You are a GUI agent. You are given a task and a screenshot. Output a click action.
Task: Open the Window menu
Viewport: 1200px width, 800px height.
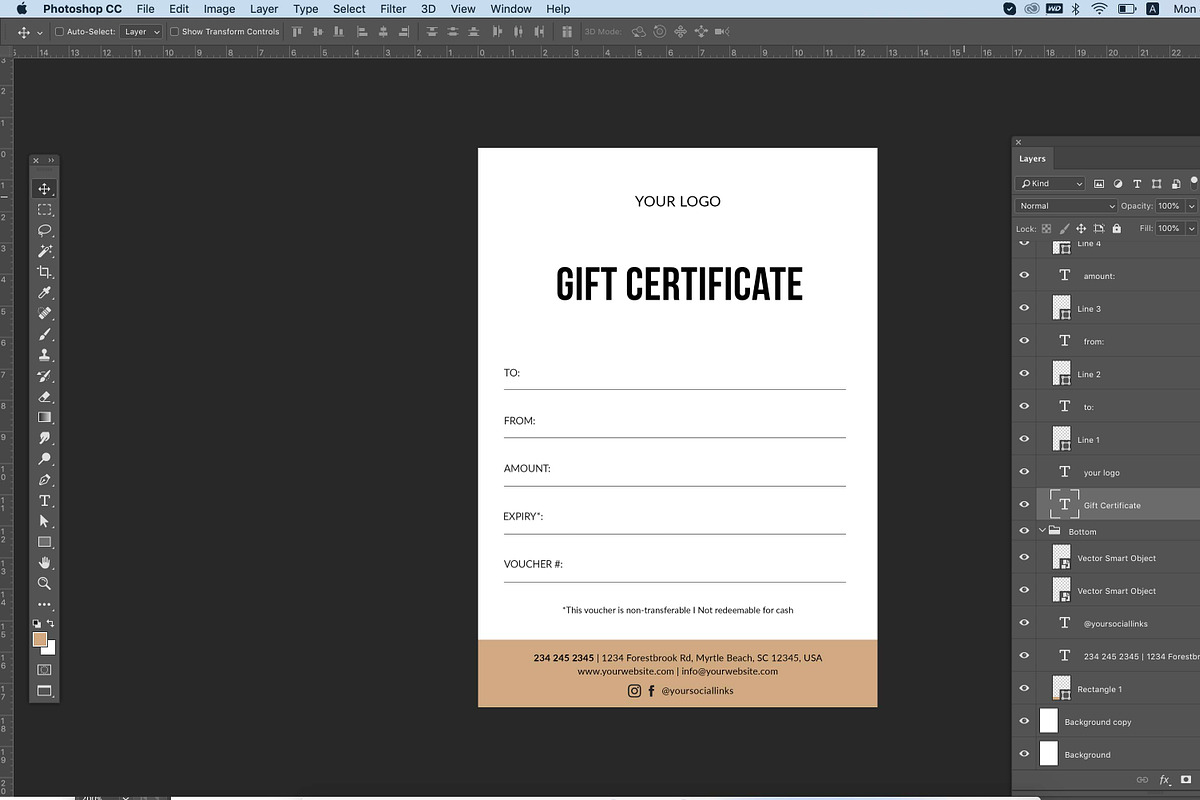[511, 9]
